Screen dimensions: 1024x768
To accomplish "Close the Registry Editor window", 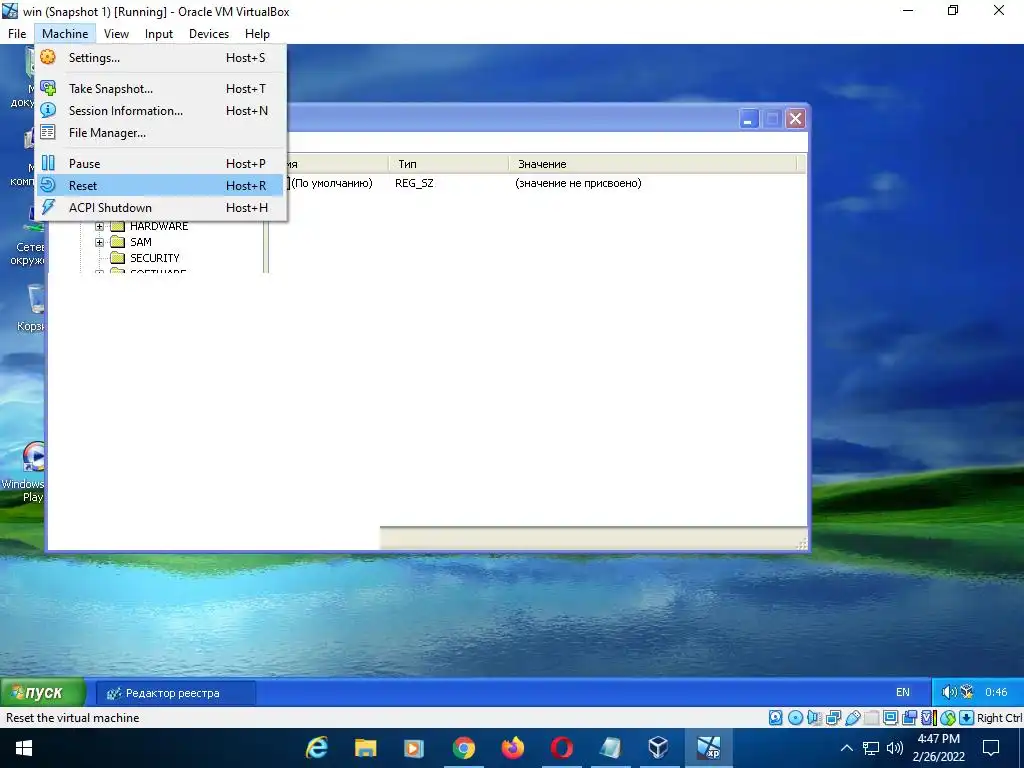I will tap(795, 119).
